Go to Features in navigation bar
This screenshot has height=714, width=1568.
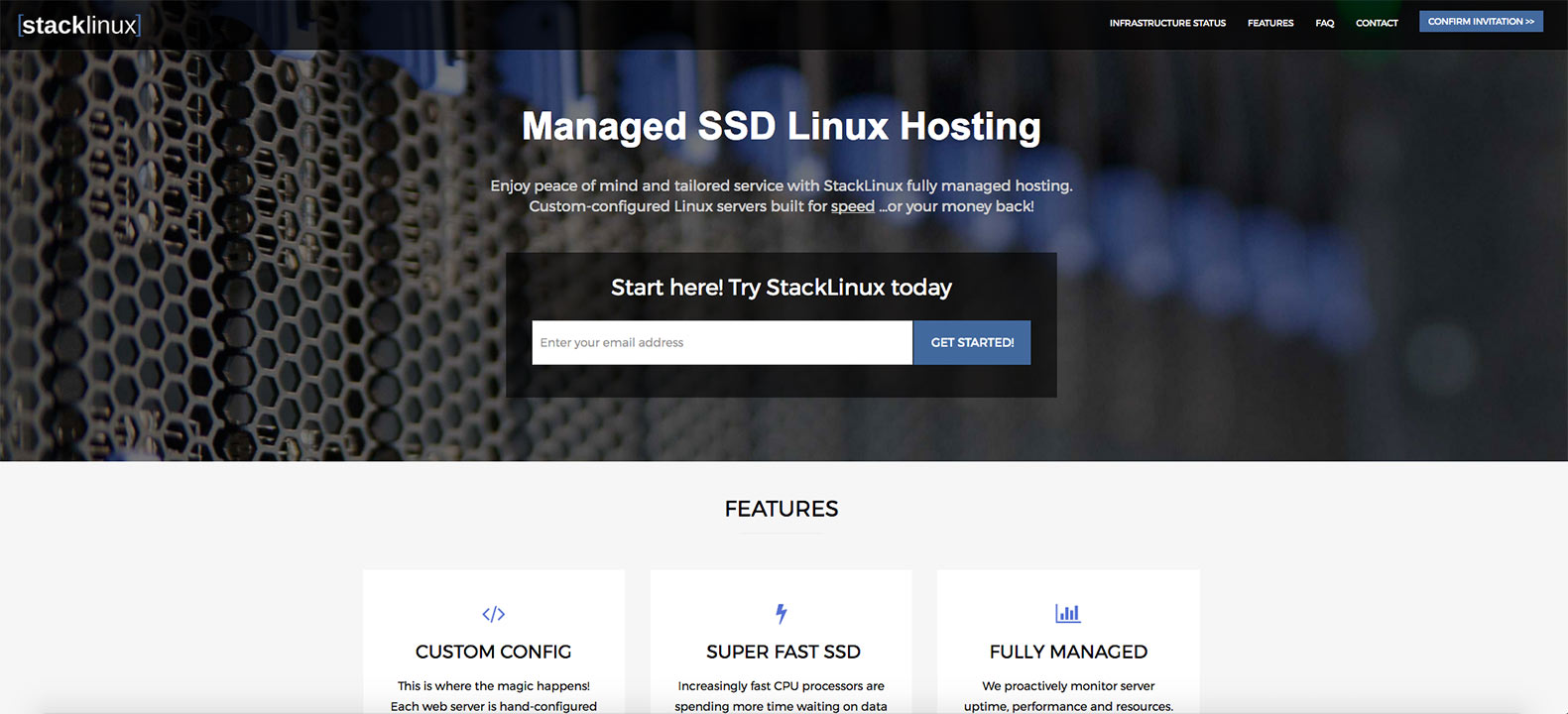click(x=1270, y=23)
